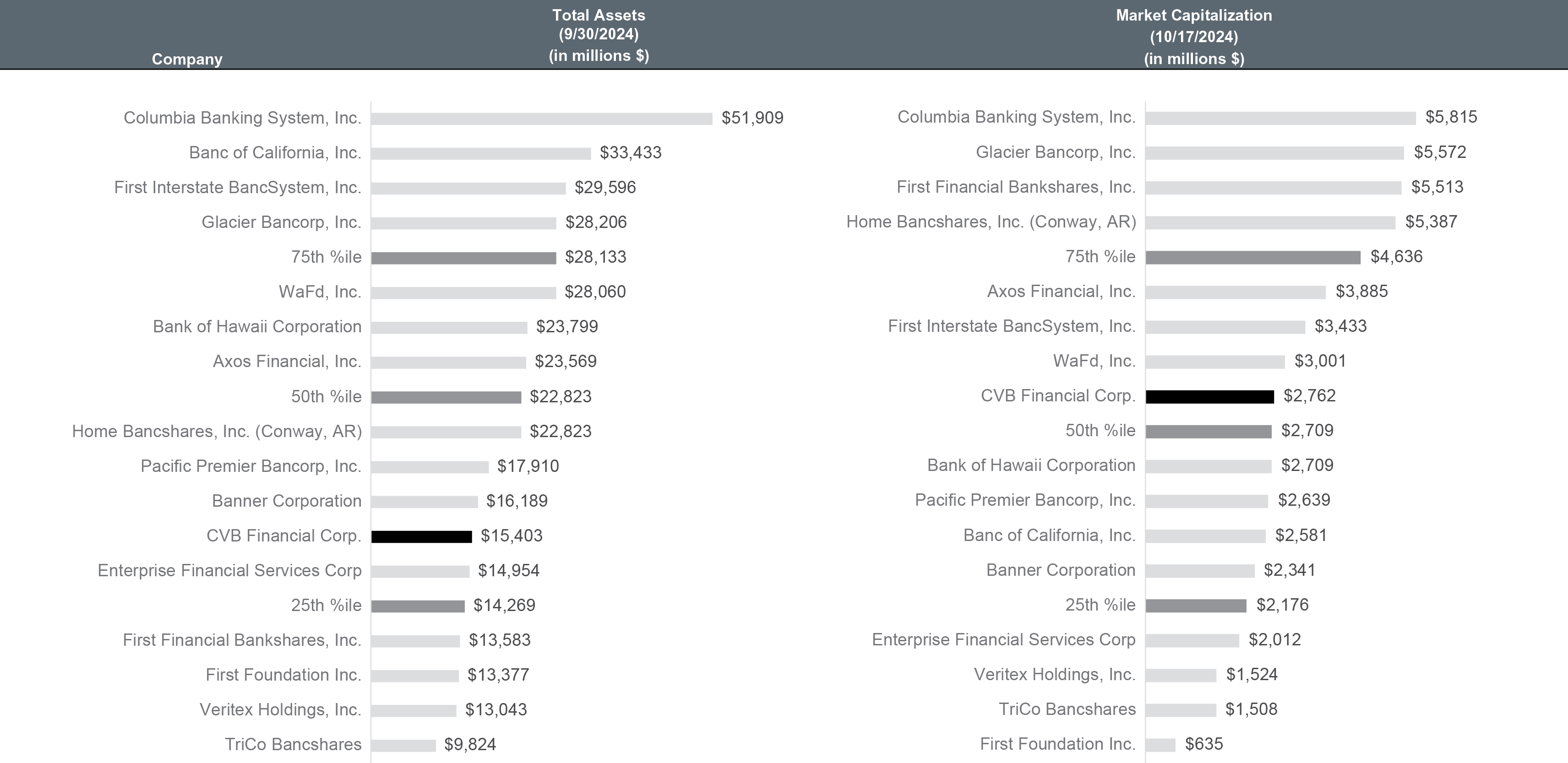Select the $17,910 Pacific Premier Bancorp value
The width and height of the screenshot is (1568, 763).
[x=528, y=466]
